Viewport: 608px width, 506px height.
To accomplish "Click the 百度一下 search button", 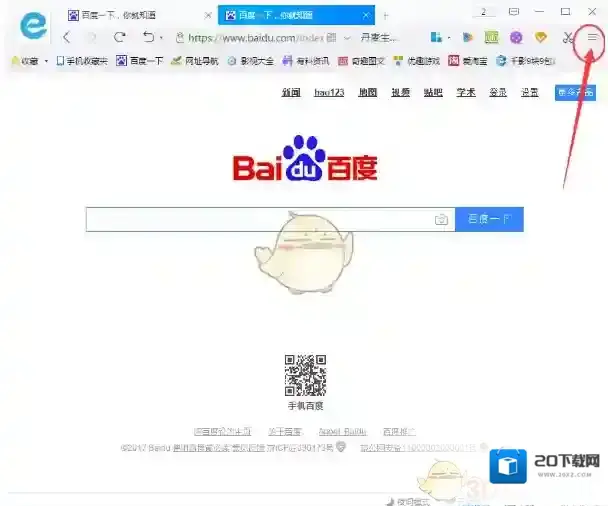I will click(489, 219).
